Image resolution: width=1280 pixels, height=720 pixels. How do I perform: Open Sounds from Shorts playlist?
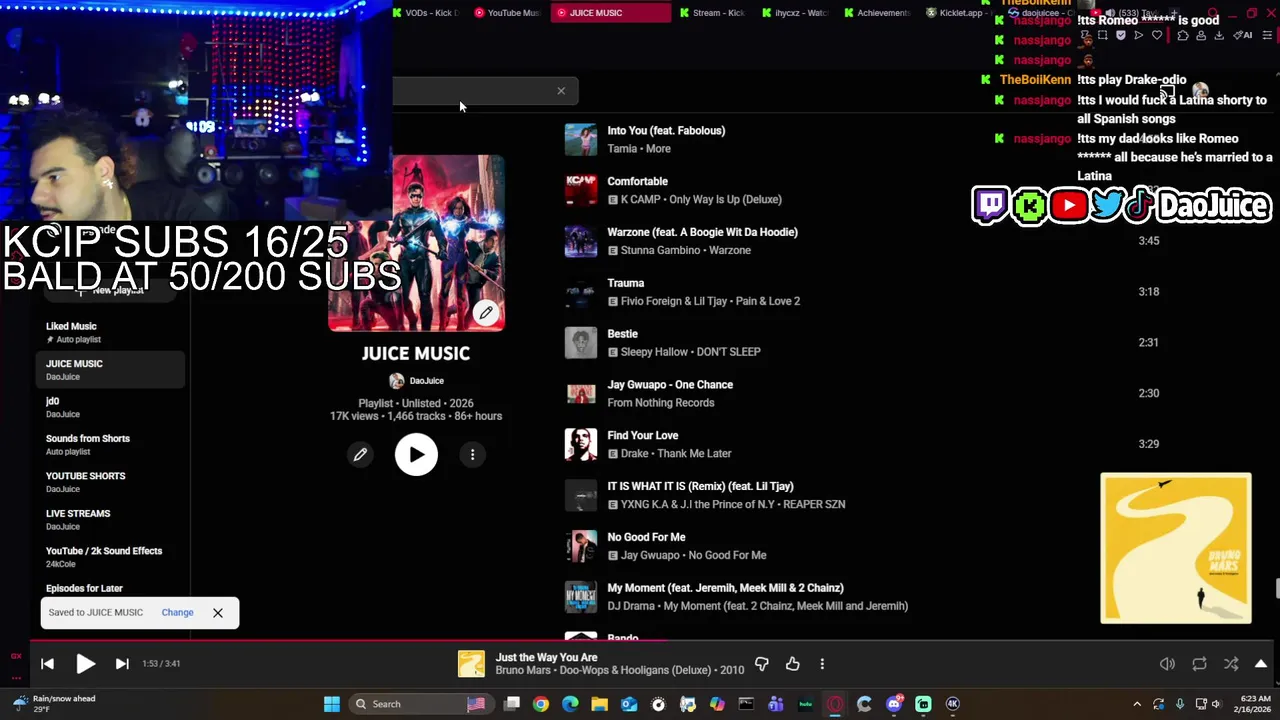click(110, 444)
